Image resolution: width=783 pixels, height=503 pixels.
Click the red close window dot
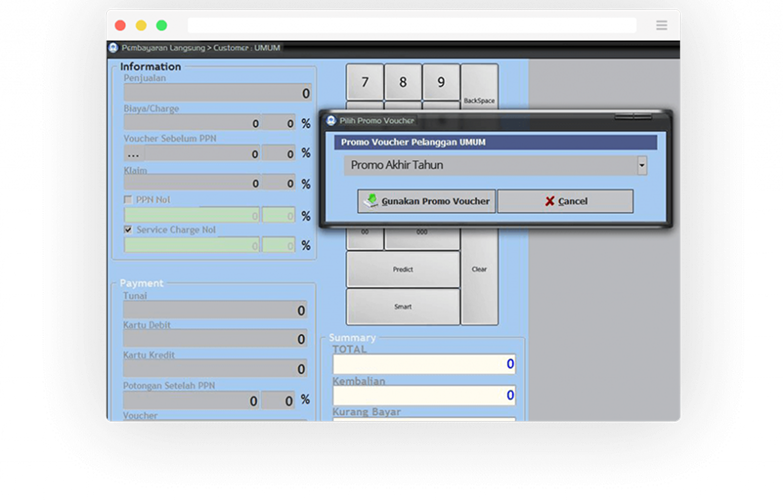coord(120,25)
